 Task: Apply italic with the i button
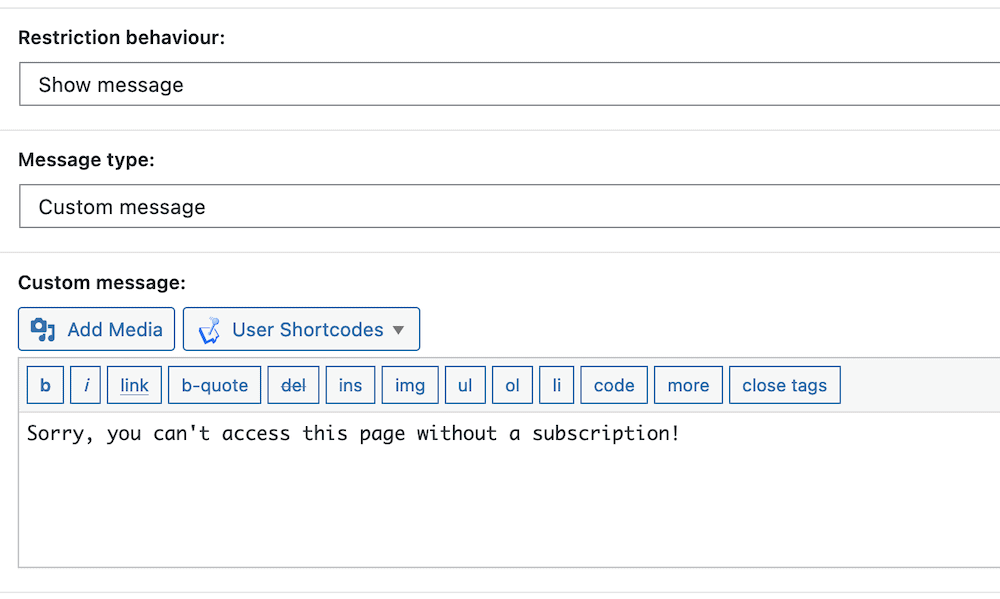(x=85, y=385)
